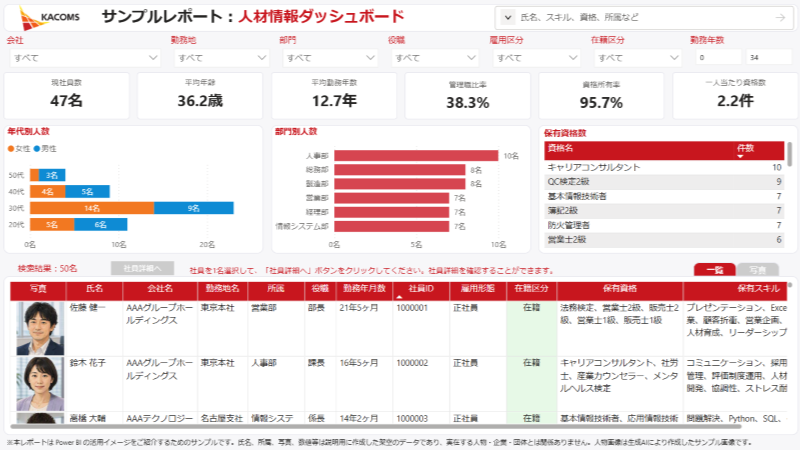The height and width of the screenshot is (450, 800).
Task: Select the 情報システム部 bar in department chart
Action: click(x=392, y=226)
